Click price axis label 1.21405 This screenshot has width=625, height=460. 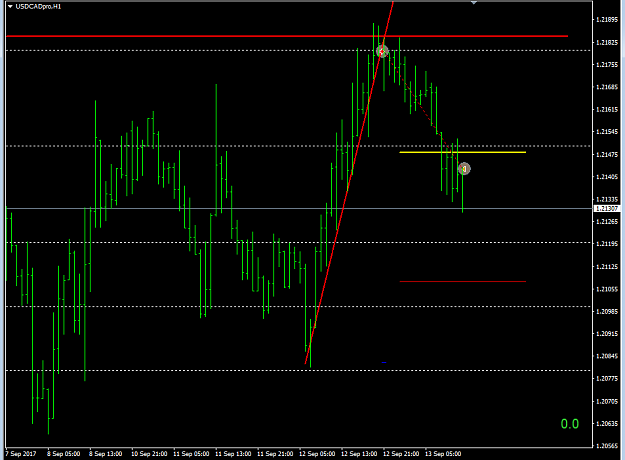click(607, 177)
